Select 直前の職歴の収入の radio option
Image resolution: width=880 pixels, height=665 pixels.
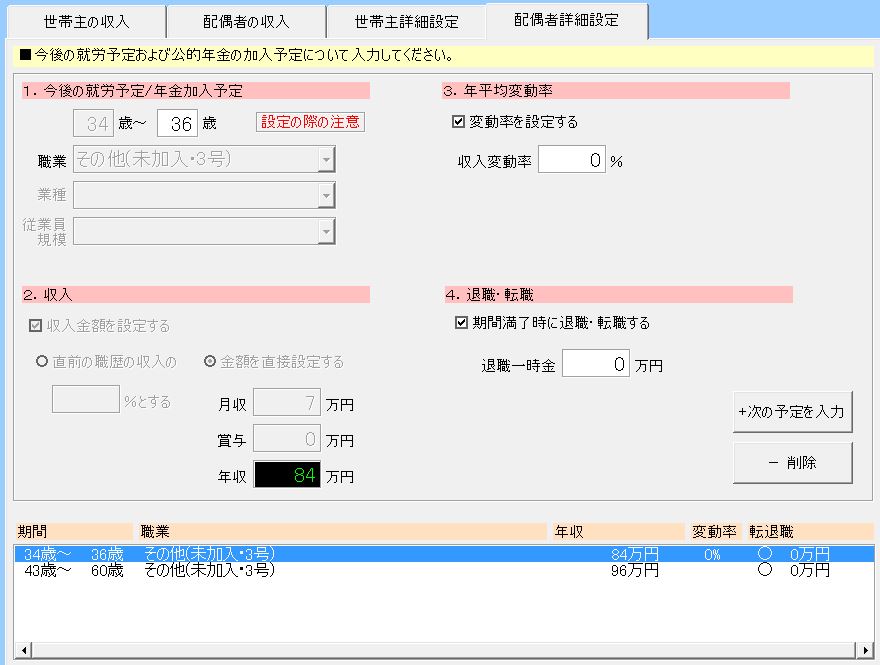[x=43, y=362]
